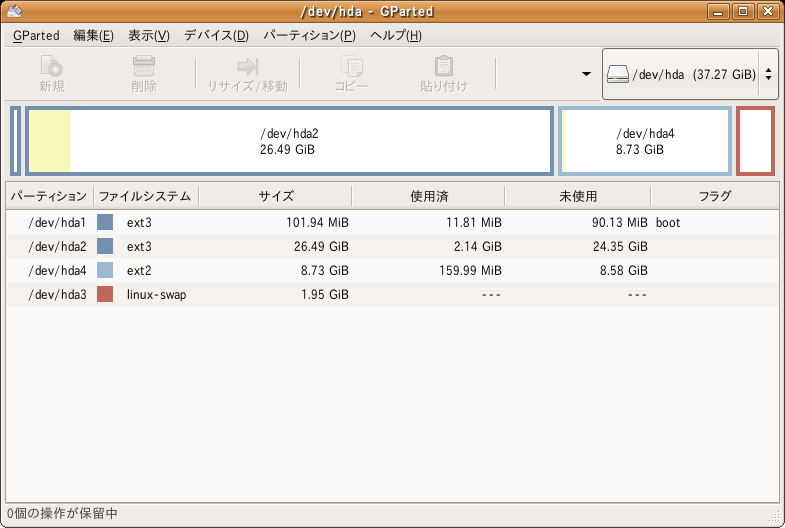Click the ext2 color swatch for /dev/hda4

[105, 270]
